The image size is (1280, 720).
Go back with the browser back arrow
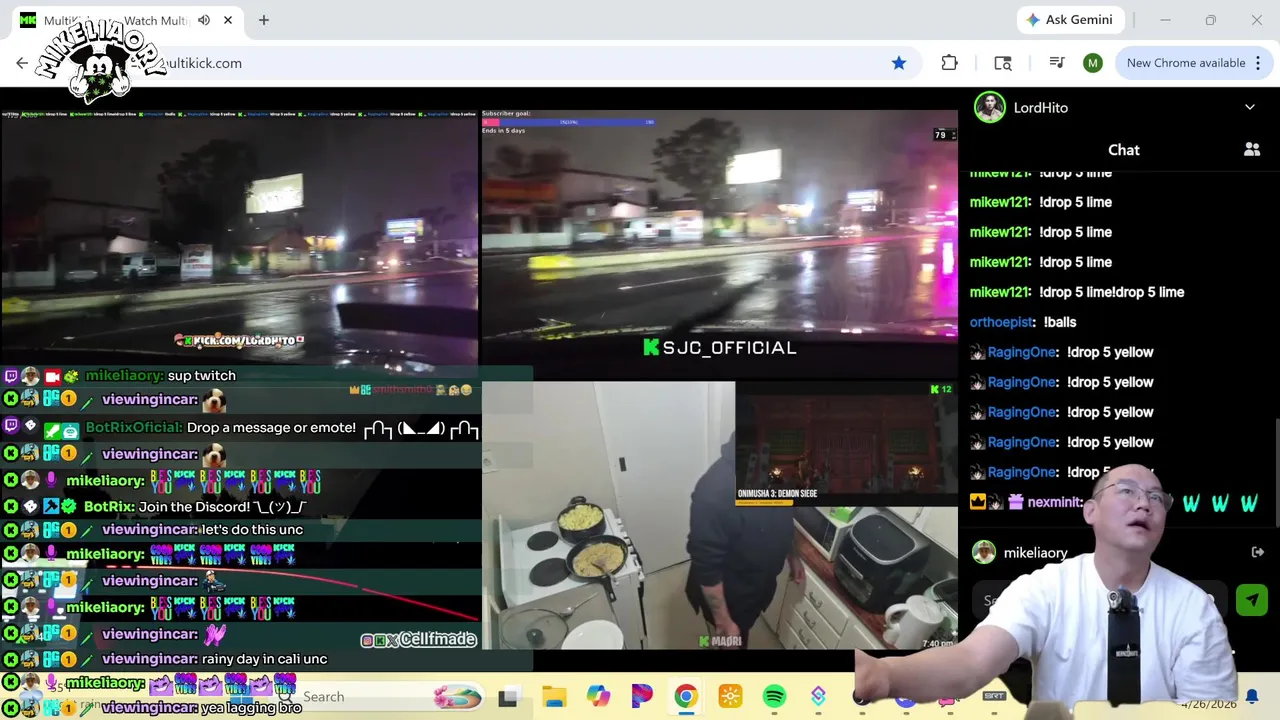[x=22, y=63]
